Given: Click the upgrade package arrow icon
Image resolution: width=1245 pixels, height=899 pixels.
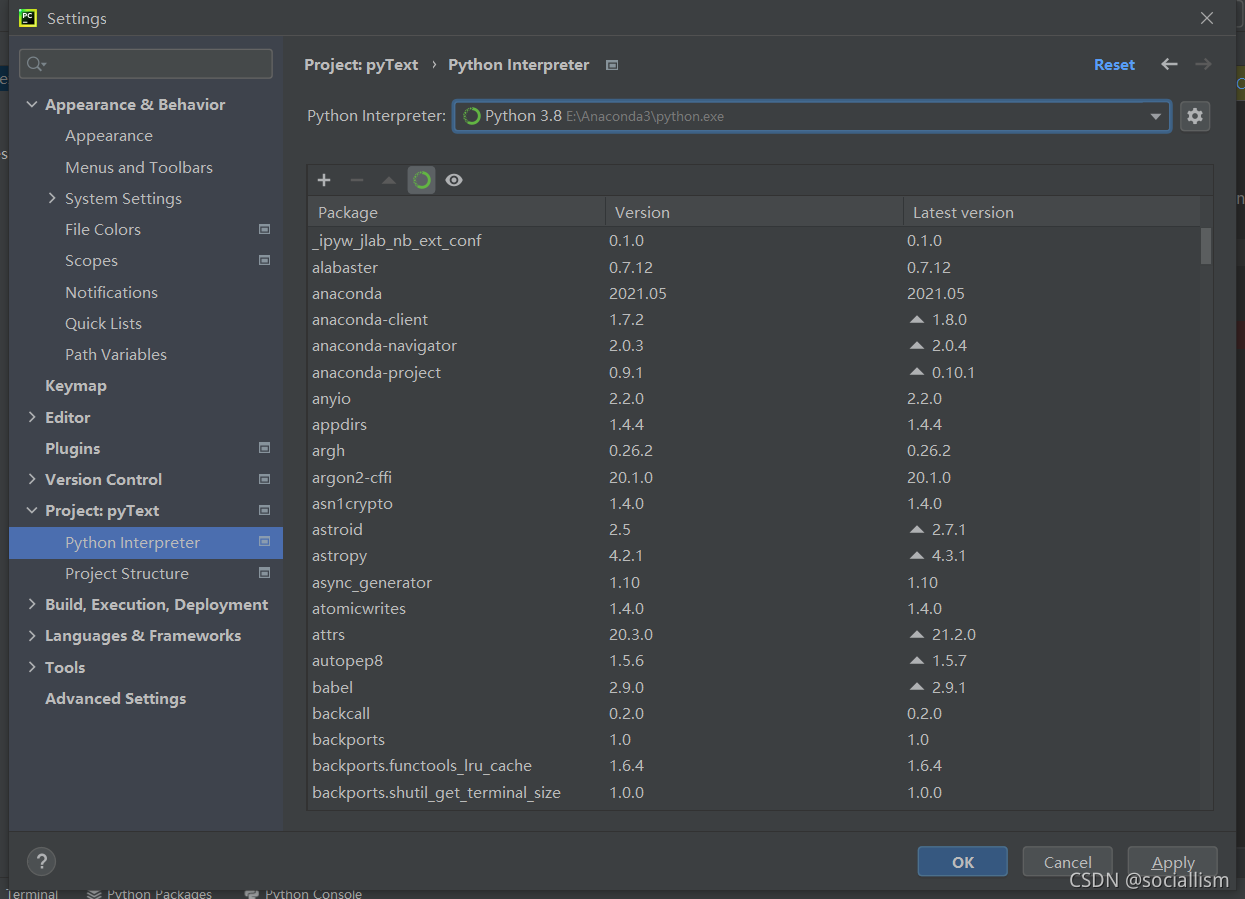Looking at the screenshot, I should coord(389,180).
